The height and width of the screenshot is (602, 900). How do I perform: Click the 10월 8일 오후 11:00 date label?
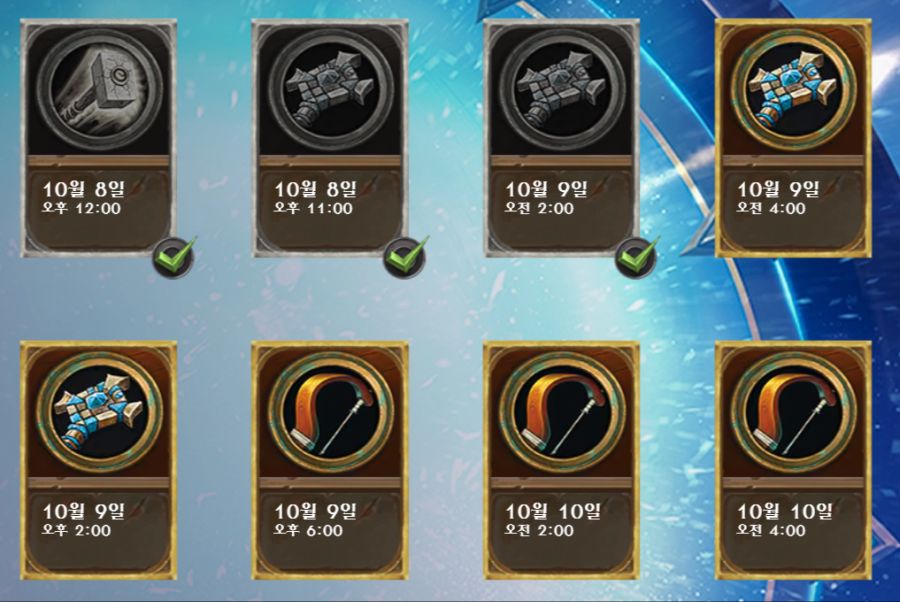tap(315, 197)
